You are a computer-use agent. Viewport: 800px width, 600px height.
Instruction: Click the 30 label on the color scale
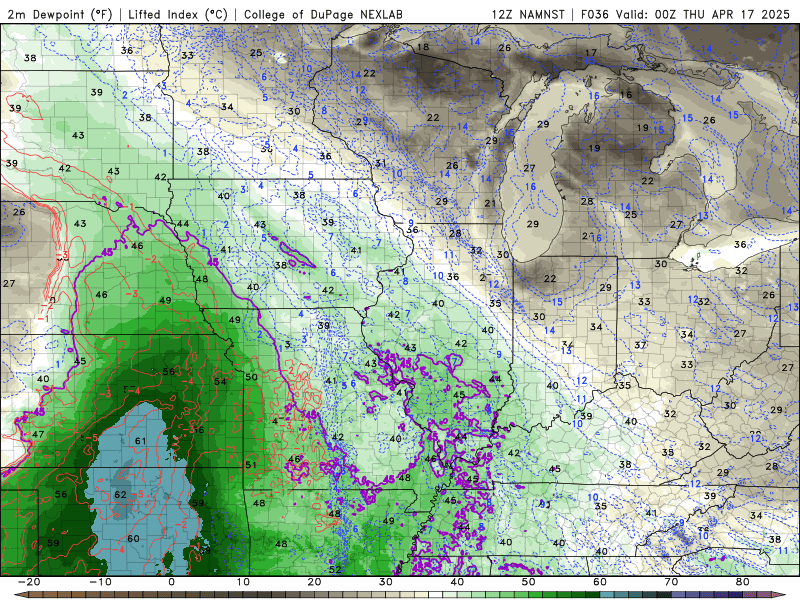click(386, 582)
